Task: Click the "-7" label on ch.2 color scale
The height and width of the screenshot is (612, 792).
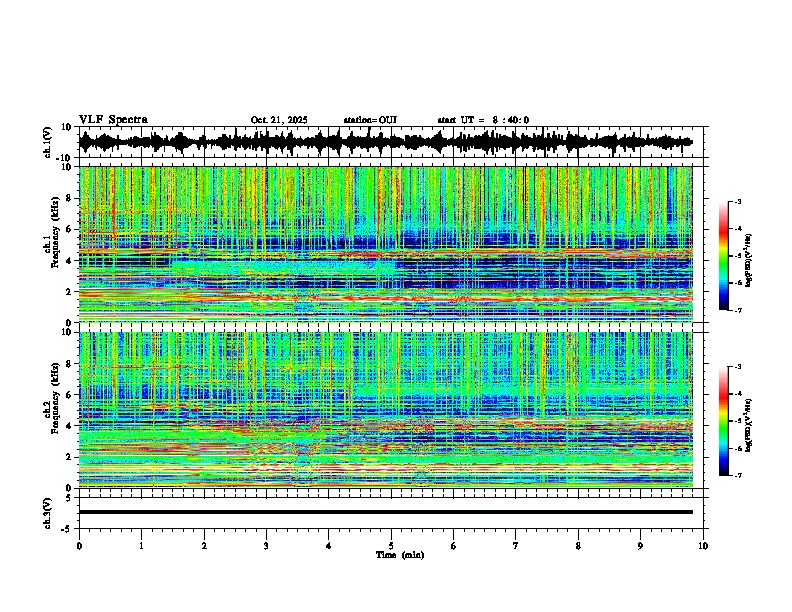Action: 737,475
